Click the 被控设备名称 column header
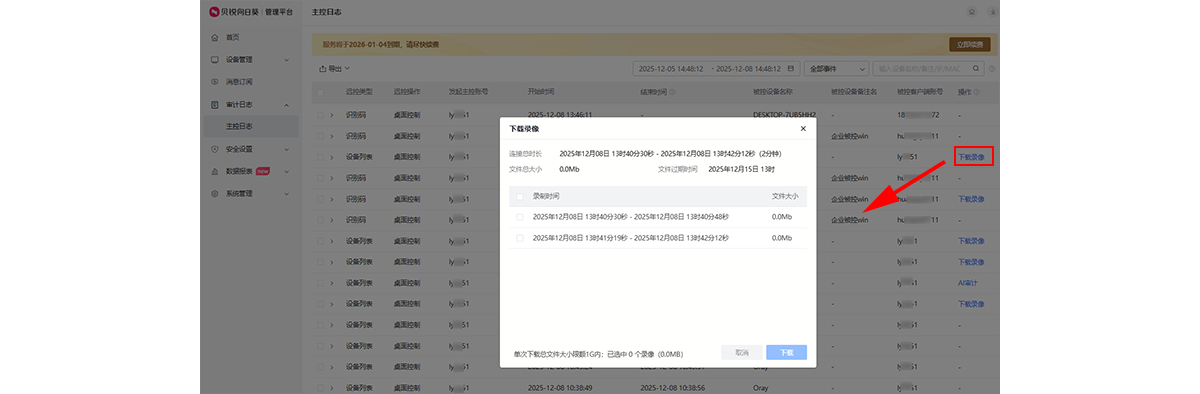The image size is (1200, 394). pyautogui.click(x=772, y=91)
